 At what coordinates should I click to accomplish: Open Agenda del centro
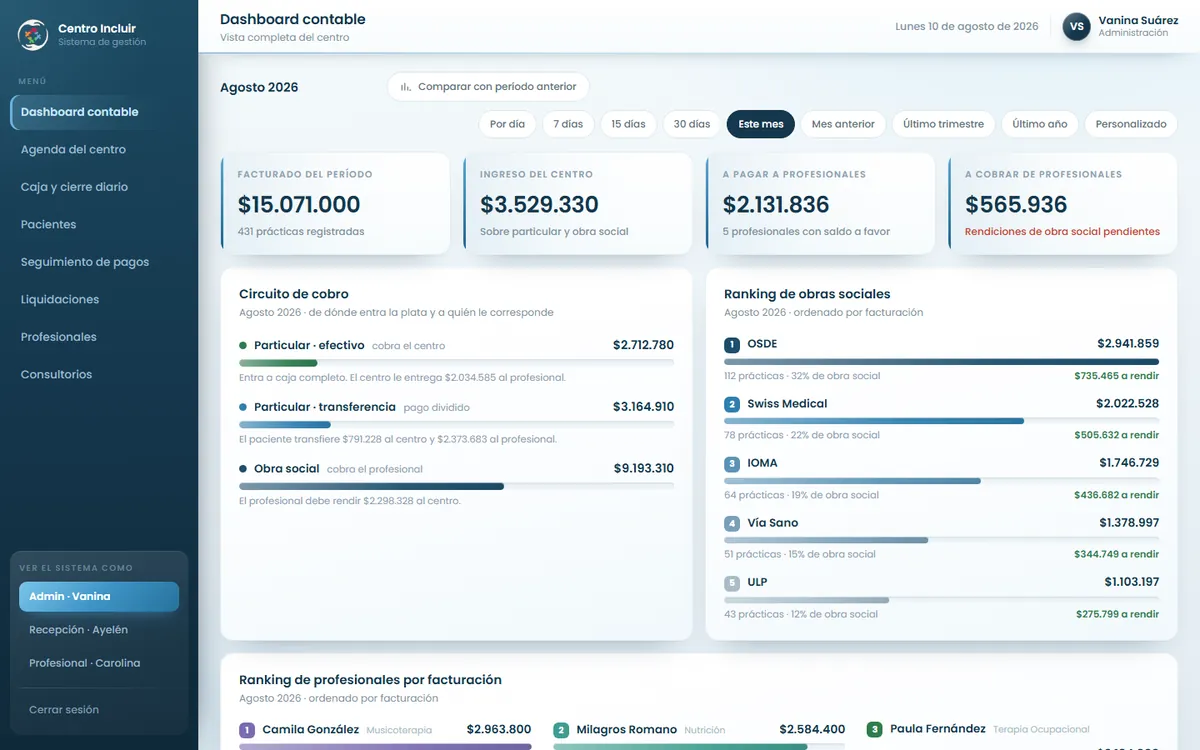(99, 150)
